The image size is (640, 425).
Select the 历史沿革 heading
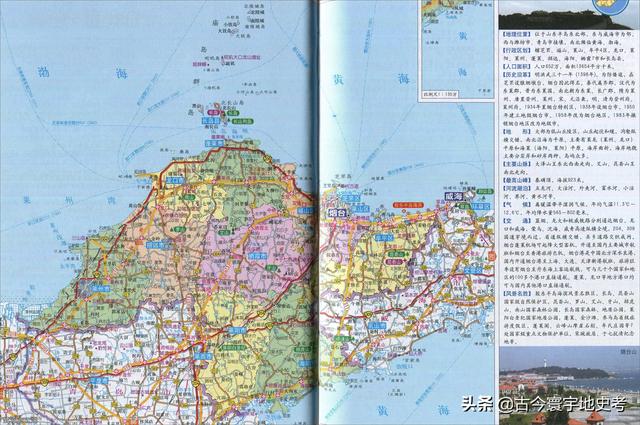517,74
